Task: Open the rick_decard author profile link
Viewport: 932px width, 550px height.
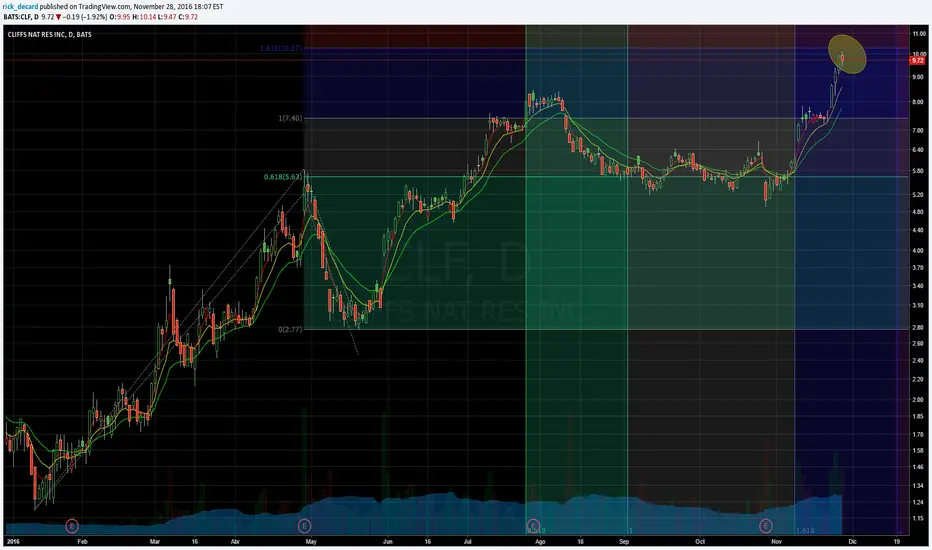Action: pyautogui.click(x=21, y=7)
